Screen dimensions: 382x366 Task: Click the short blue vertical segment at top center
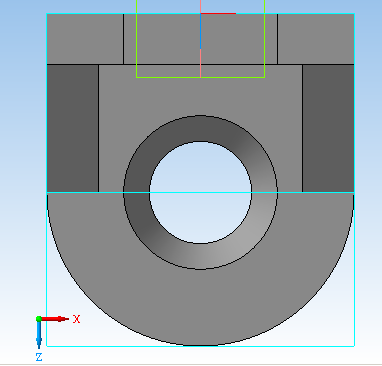(x=200, y=32)
